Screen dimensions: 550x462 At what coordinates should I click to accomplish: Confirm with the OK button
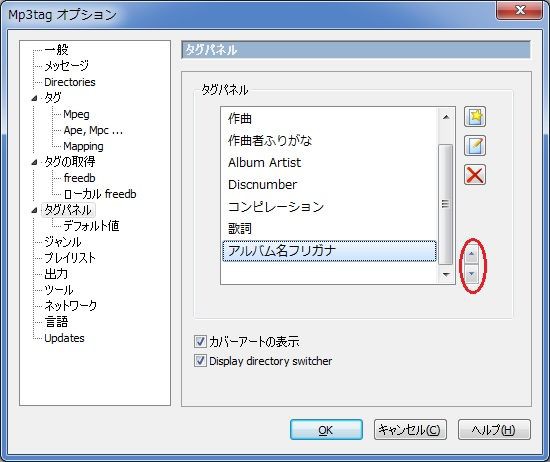click(x=326, y=430)
